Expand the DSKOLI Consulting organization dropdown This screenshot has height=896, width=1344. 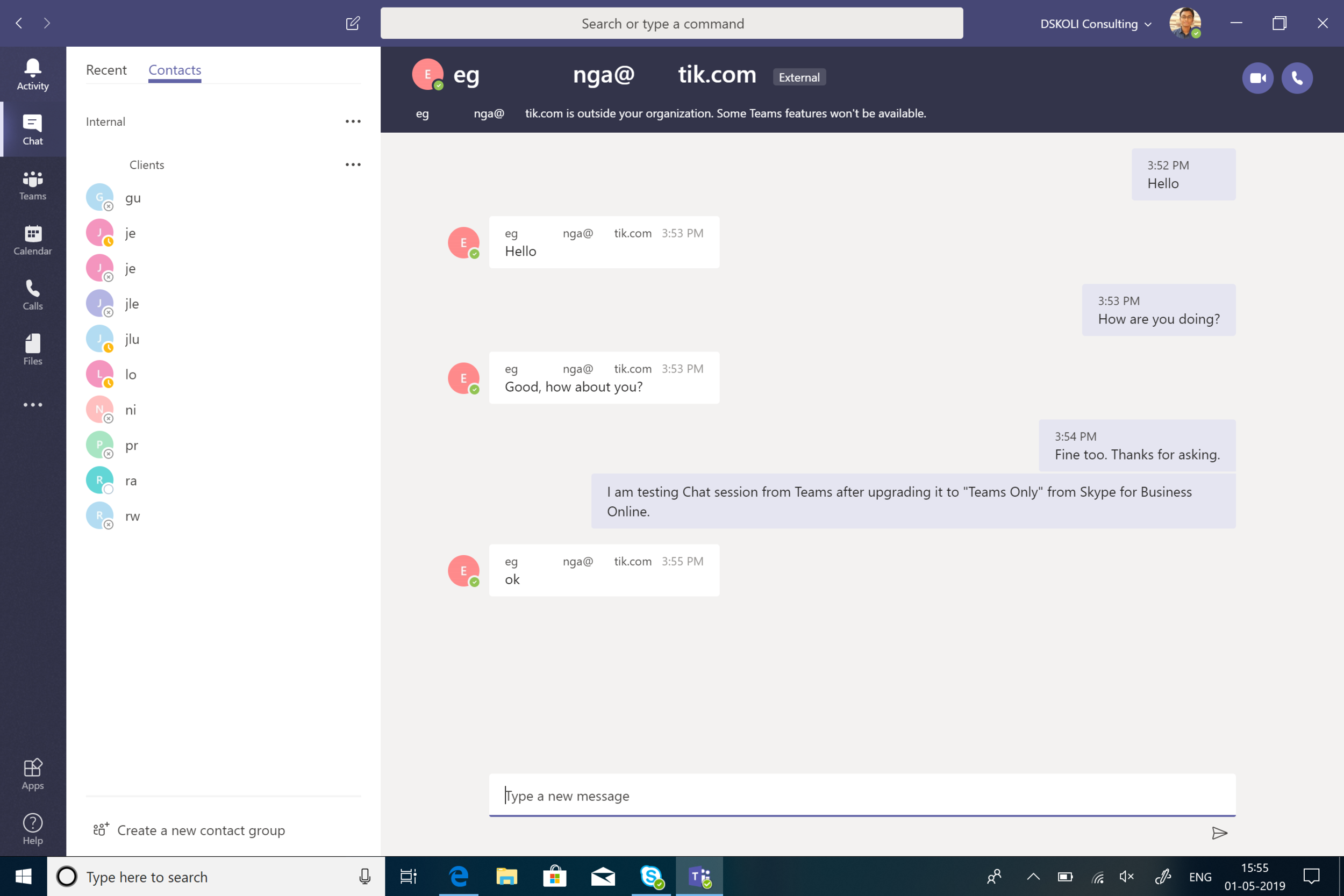[x=1096, y=24]
